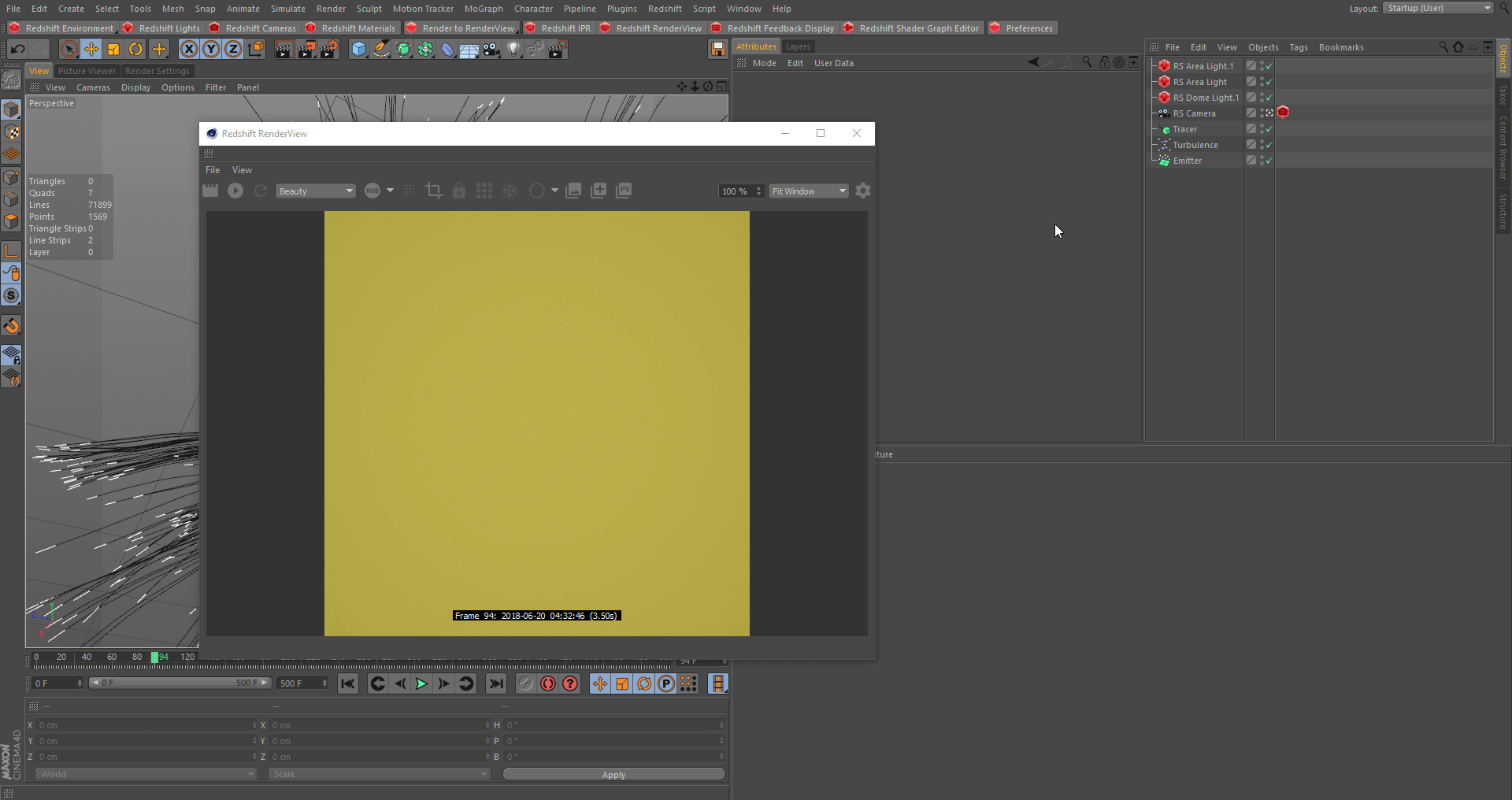Click the green Array modeling icon
This screenshot has width=1512, height=800.
425,50
